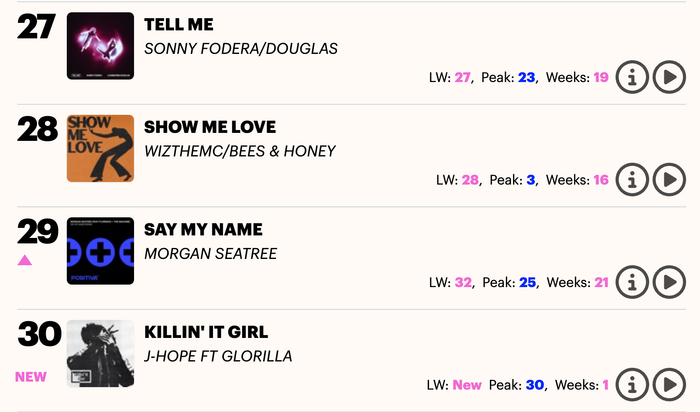
Task: Open info for Show Me Love
Action: [x=632, y=180]
